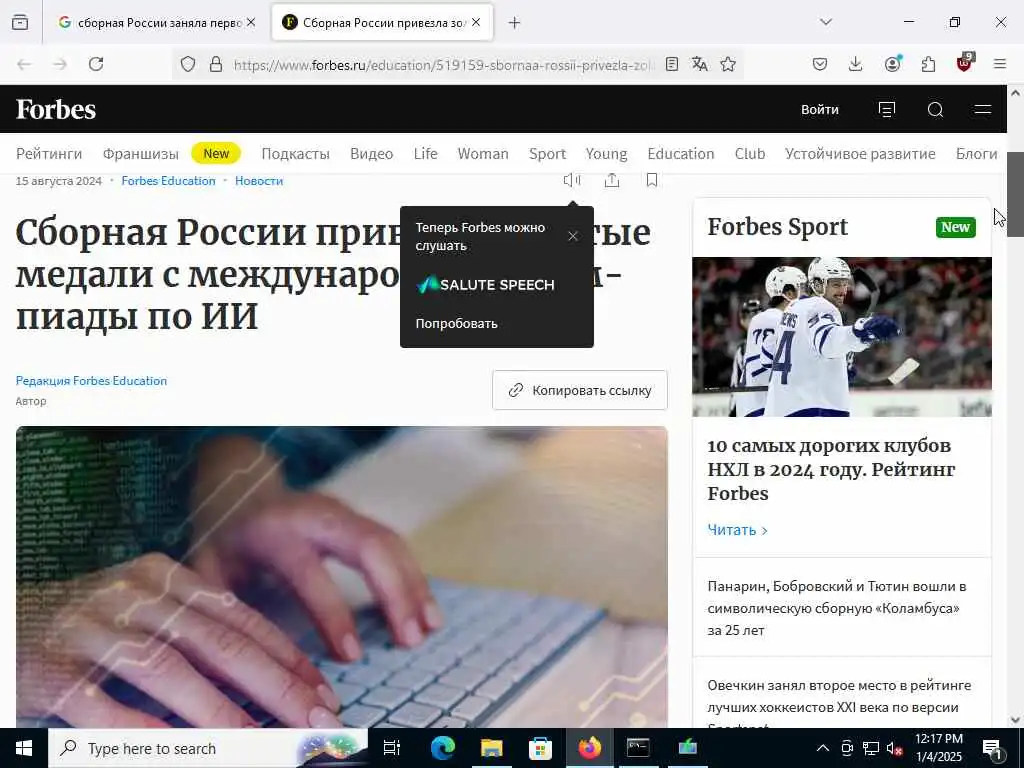Viewport: 1024px width, 768px height.
Task: Click the translate page icon
Action: coord(699,64)
